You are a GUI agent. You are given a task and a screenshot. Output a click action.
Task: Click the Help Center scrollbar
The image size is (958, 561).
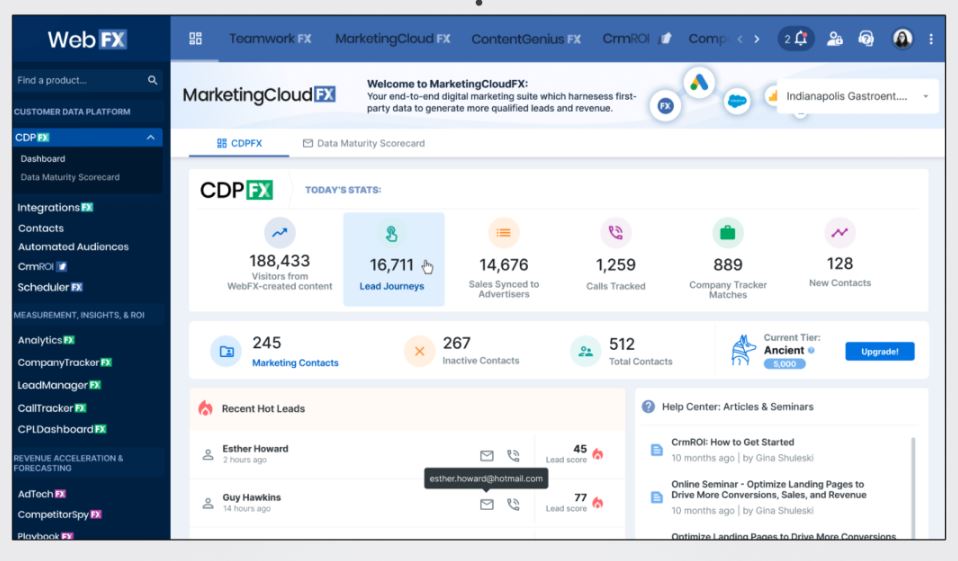click(913, 486)
